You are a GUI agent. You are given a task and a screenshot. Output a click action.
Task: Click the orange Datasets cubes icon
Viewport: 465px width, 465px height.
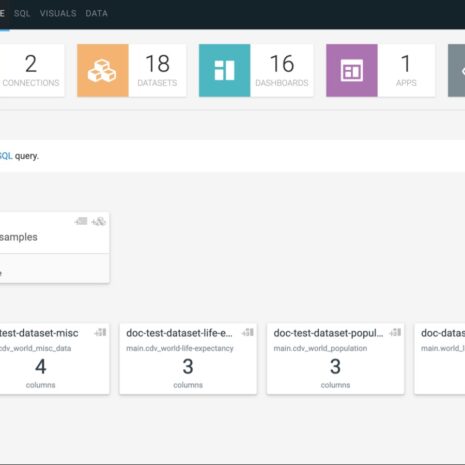(103, 70)
